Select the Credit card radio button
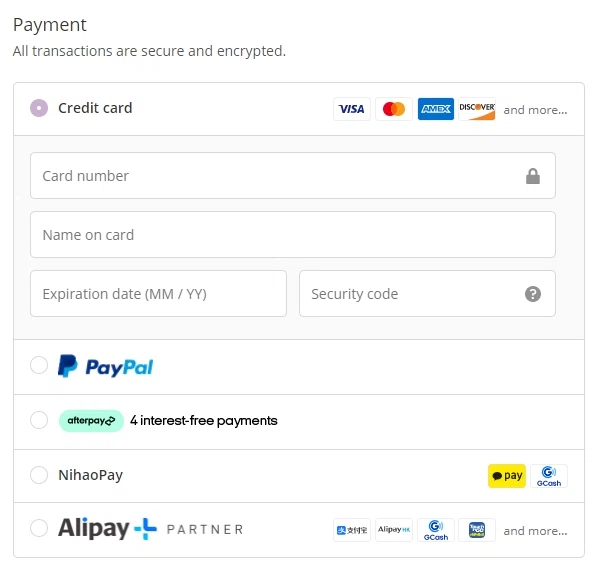This screenshot has height=567, width=604. [39, 108]
